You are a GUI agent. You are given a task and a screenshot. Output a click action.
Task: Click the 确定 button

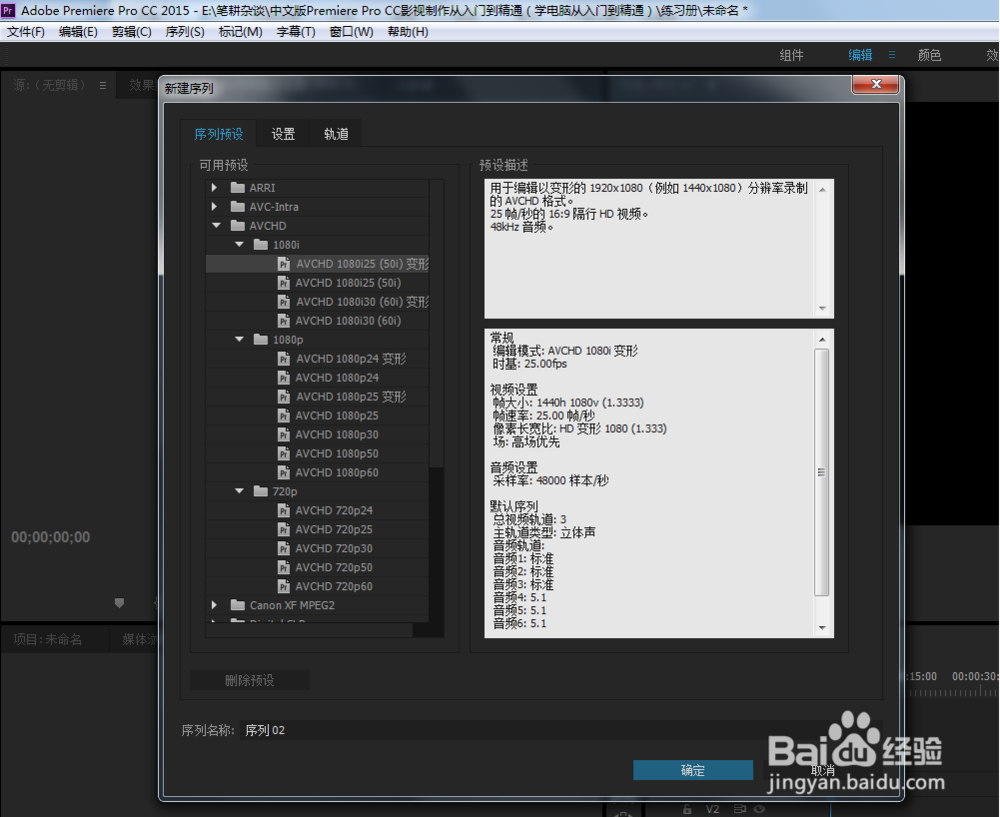[x=693, y=770]
